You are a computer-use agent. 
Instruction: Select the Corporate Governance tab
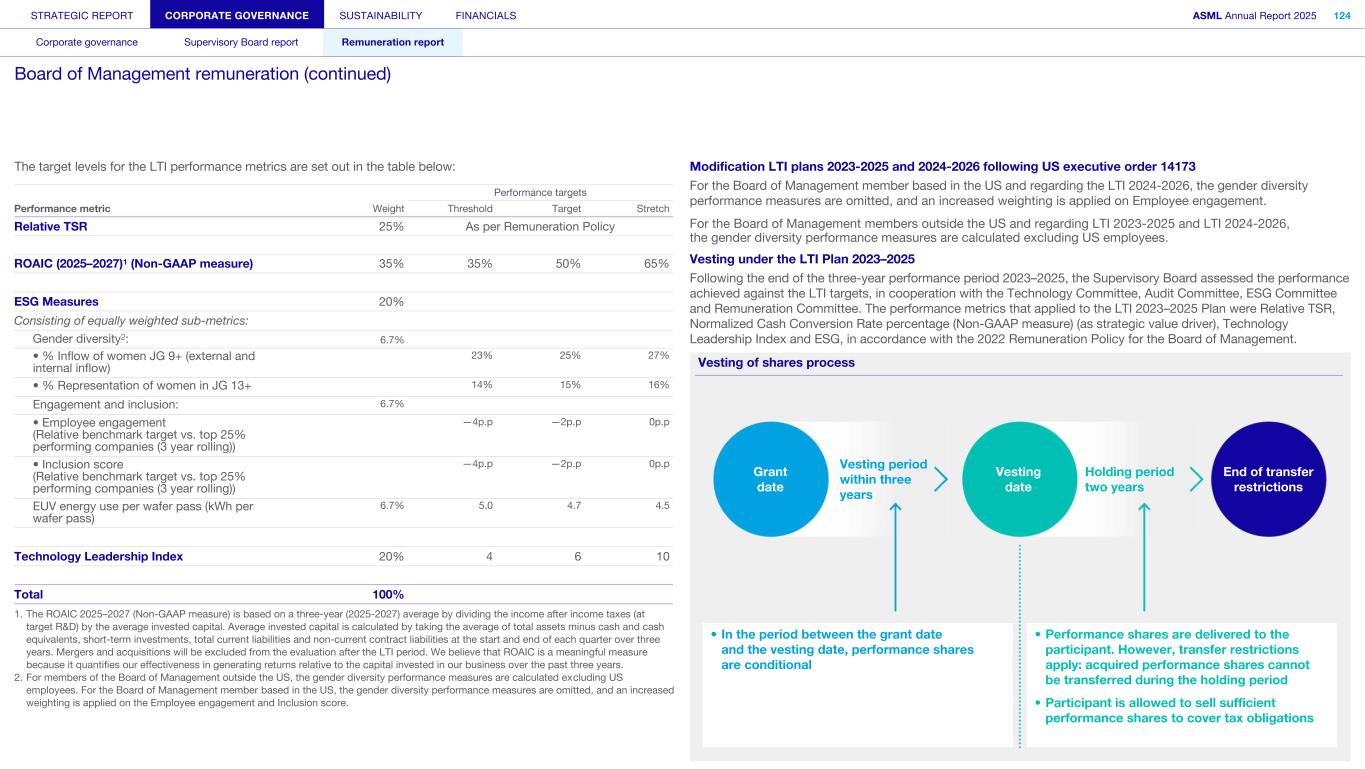pyautogui.click(x=237, y=15)
